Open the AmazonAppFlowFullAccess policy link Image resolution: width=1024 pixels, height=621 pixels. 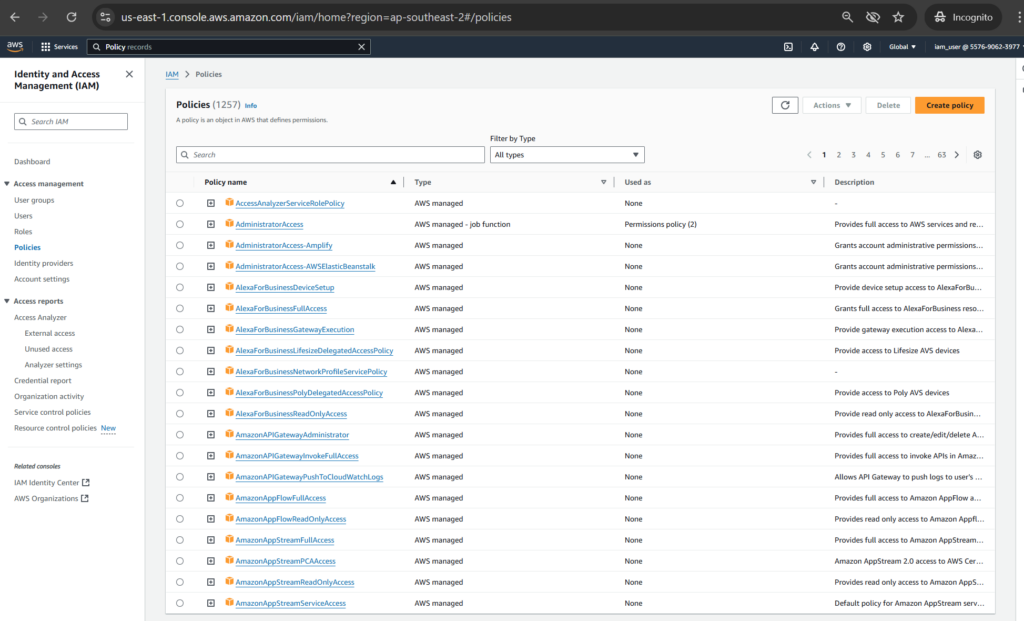[x=280, y=498]
